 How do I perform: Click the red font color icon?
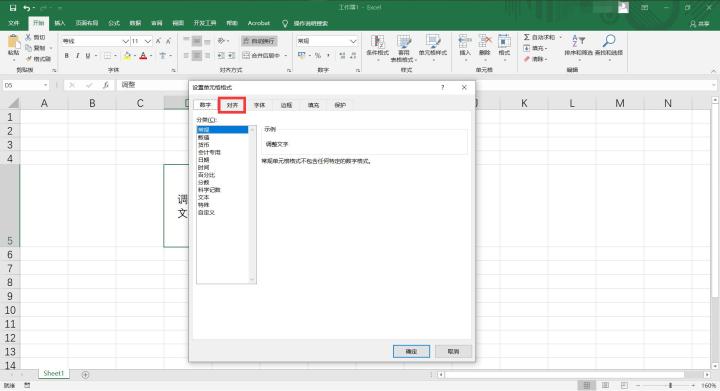click(143, 56)
